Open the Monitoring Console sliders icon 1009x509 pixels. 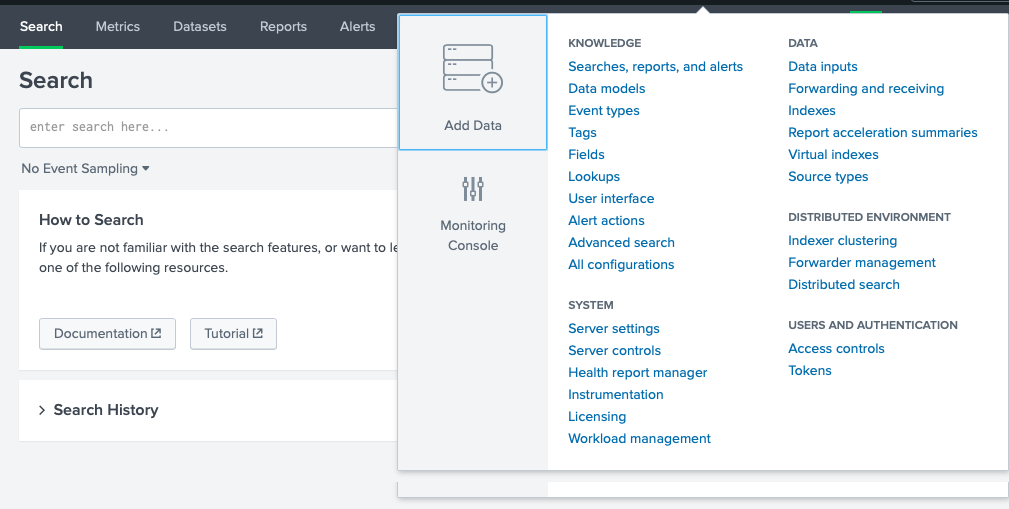coord(473,189)
